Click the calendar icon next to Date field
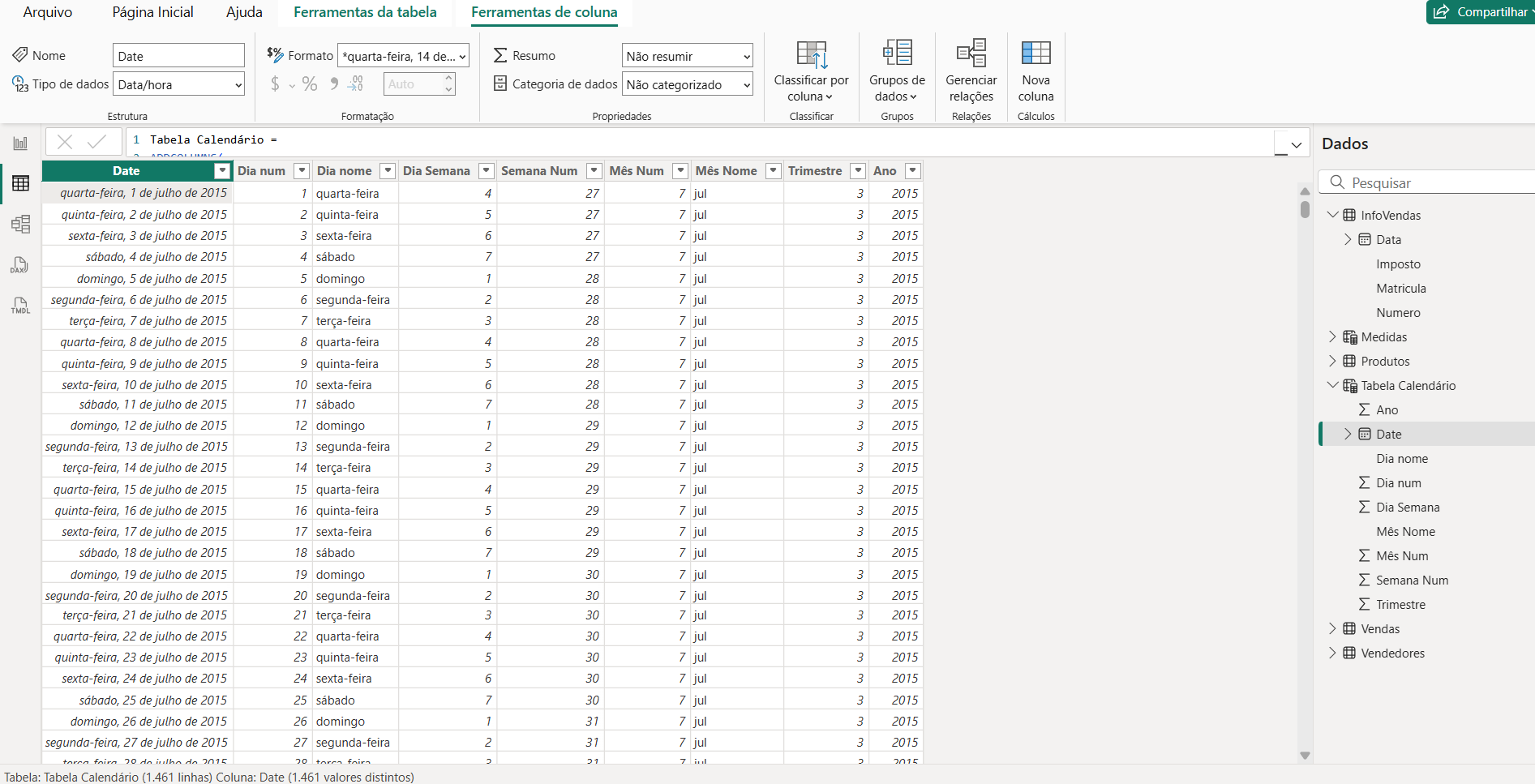This screenshot has width=1535, height=784. (x=1365, y=435)
